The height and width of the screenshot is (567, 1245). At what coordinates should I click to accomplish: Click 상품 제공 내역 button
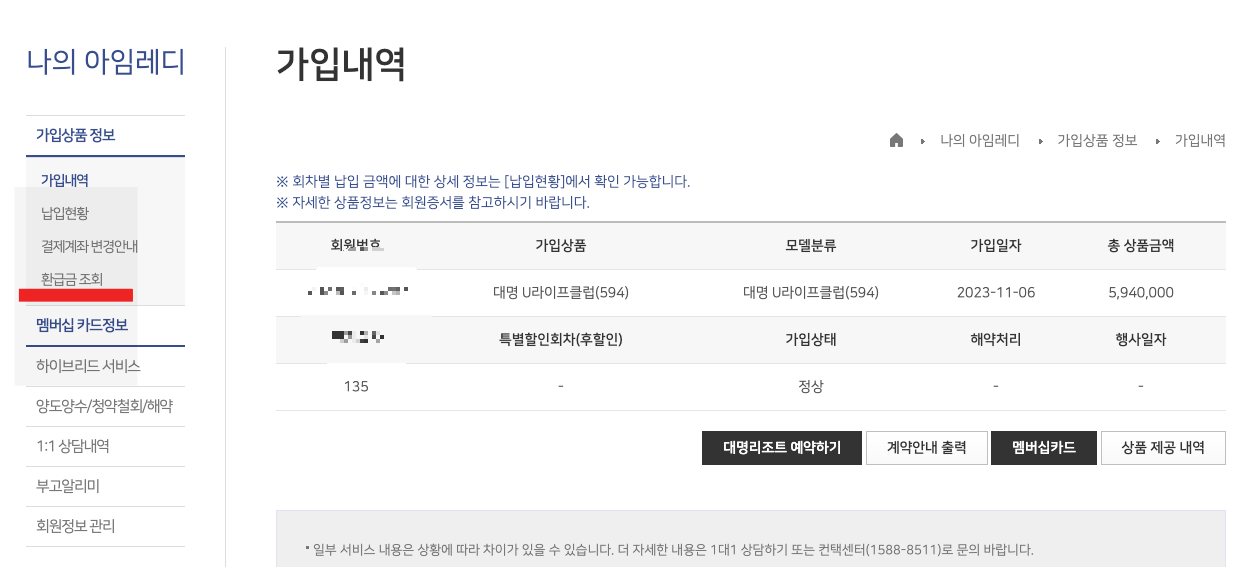pos(1163,448)
